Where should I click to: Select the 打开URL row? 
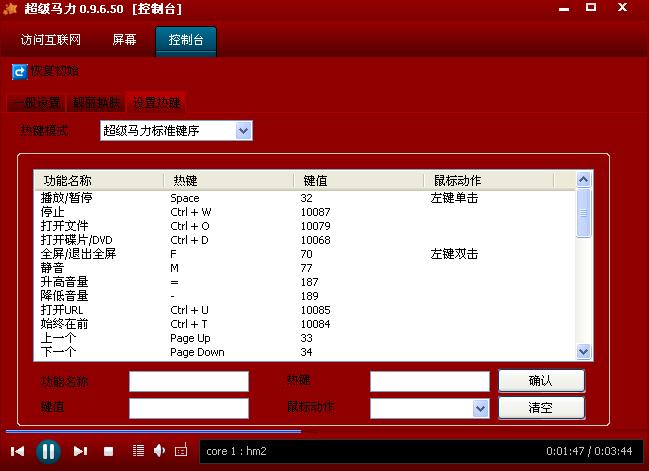coord(305,310)
